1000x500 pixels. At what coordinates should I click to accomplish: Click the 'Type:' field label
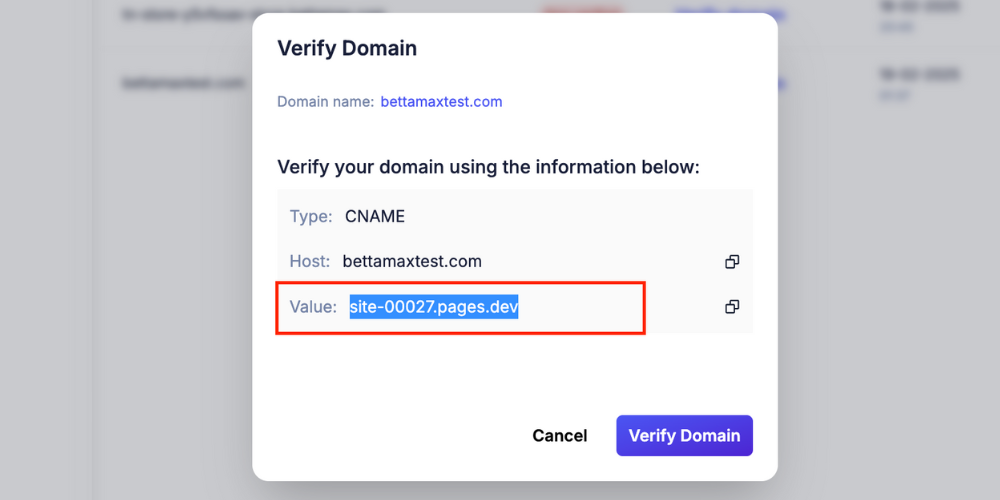[x=311, y=216]
